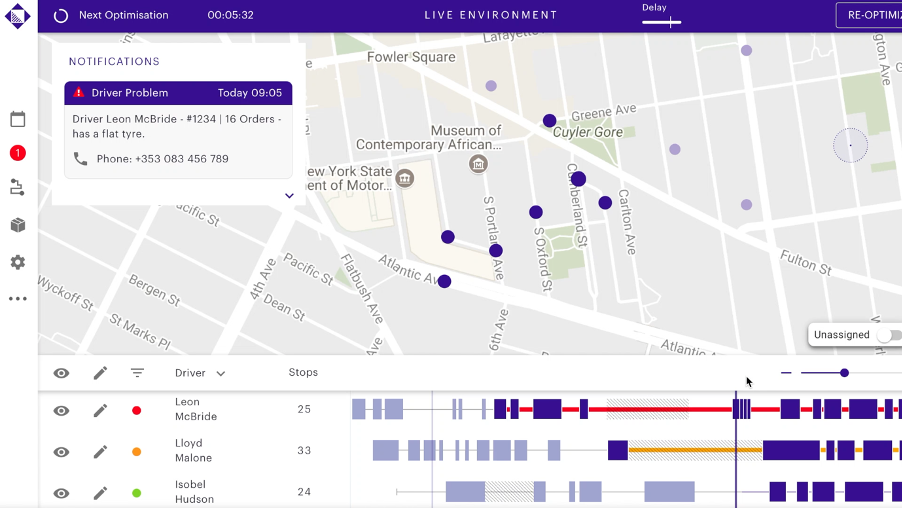The height and width of the screenshot is (508, 902).
Task: Click the LIVE ENVIRONMENT title
Action: (x=491, y=16)
